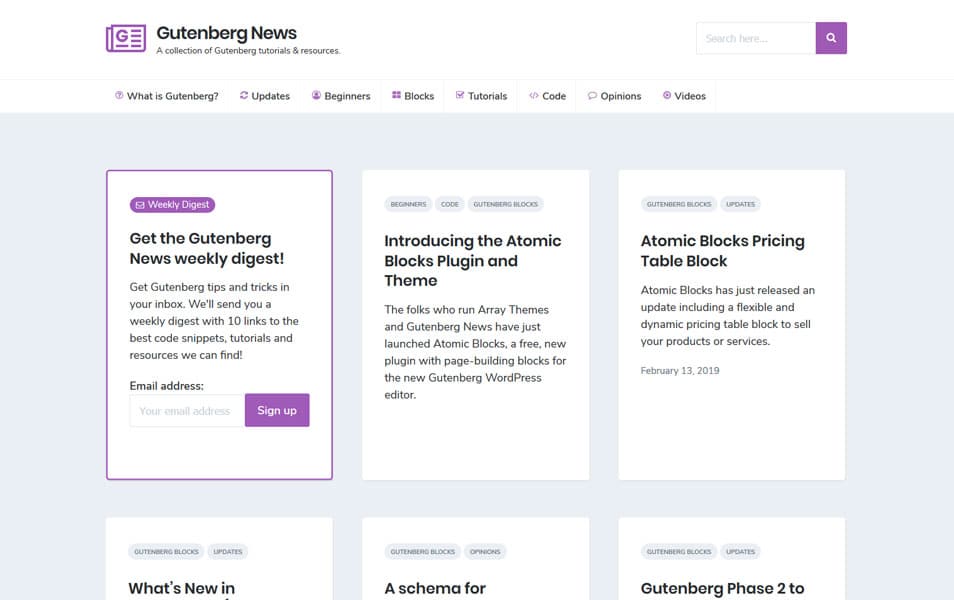954x600 pixels.
Task: Click the Get the Gutenberg News weekly digest heading
Action: coord(207,248)
